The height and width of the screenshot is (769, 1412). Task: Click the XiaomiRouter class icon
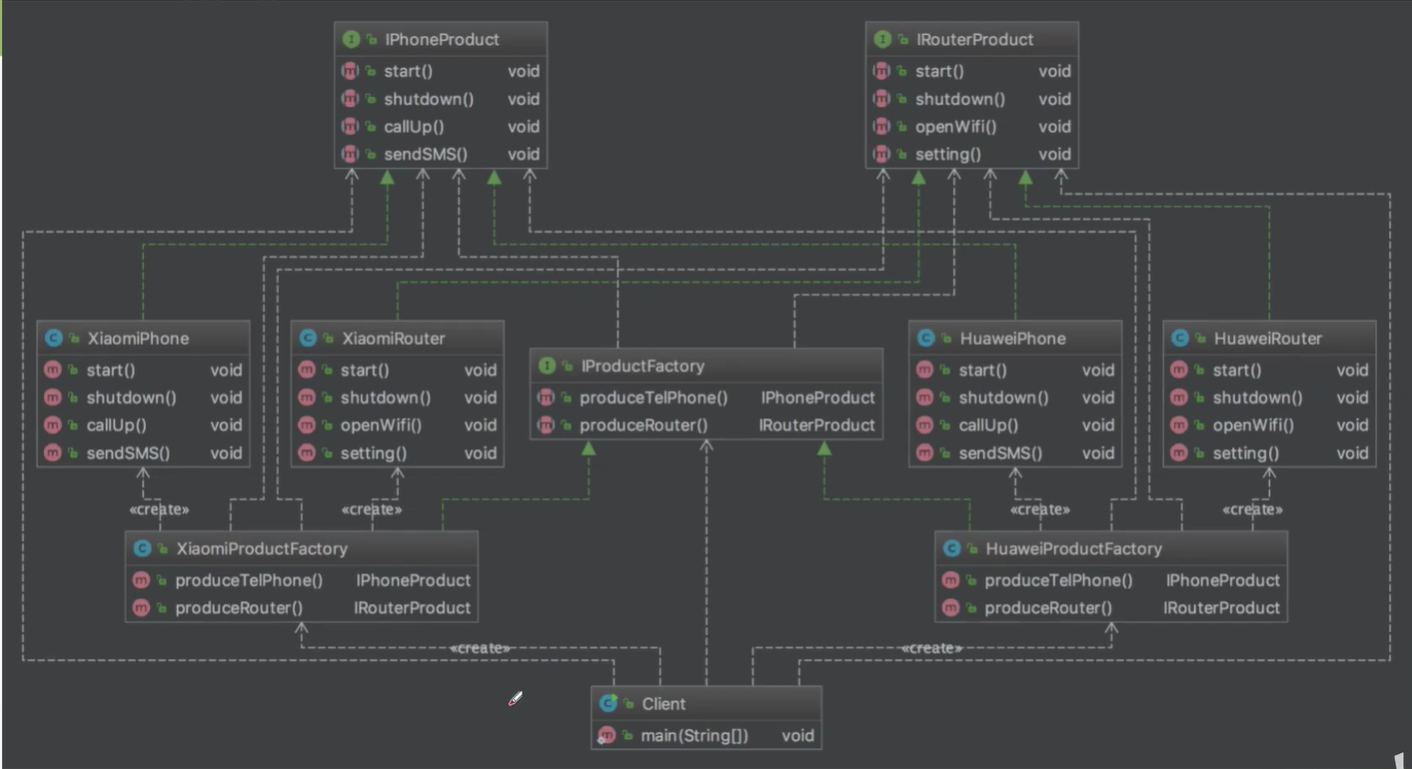point(308,339)
